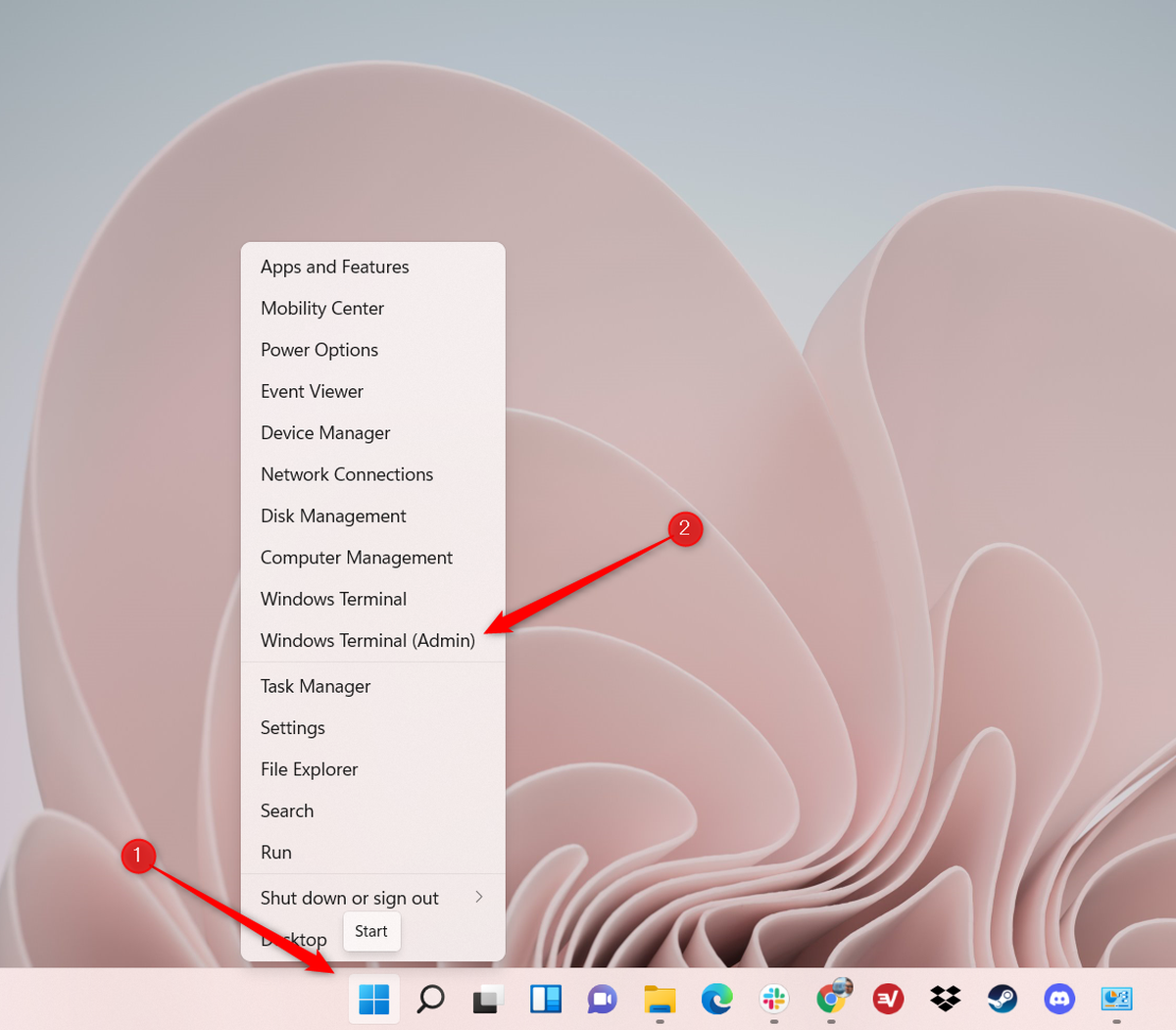Screen dimensions: 1176x1030
Task: Open the Widgets panel icon
Action: [x=545, y=1000]
